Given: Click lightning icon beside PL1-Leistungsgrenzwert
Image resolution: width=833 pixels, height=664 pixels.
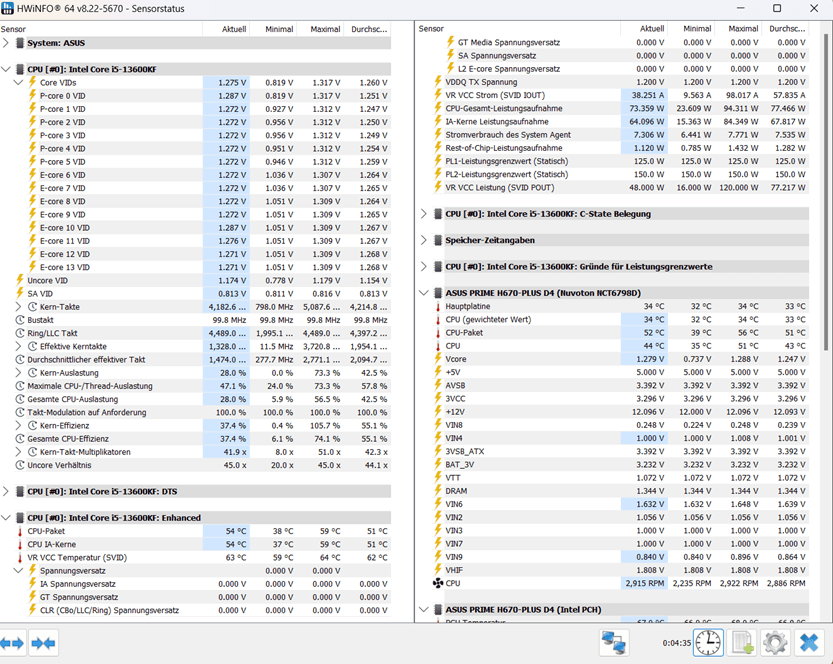Looking at the screenshot, I should click(x=438, y=161).
